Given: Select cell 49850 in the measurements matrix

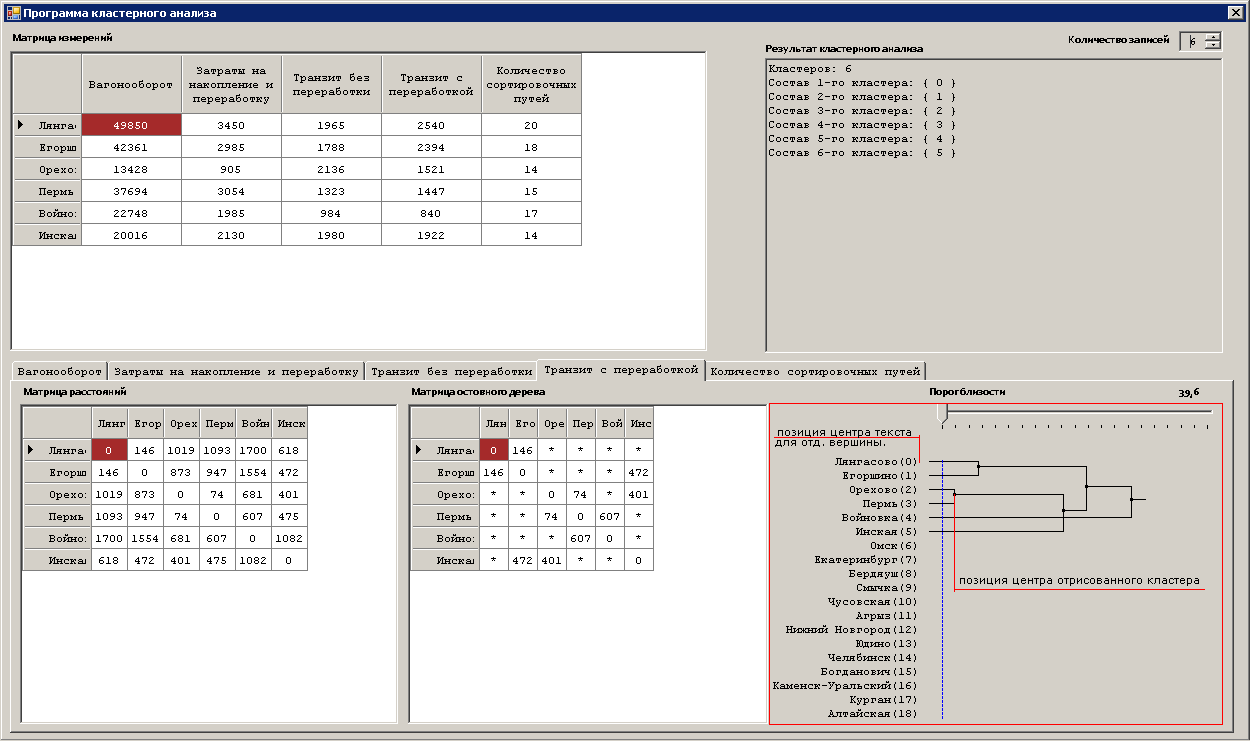Looking at the screenshot, I should (131, 125).
